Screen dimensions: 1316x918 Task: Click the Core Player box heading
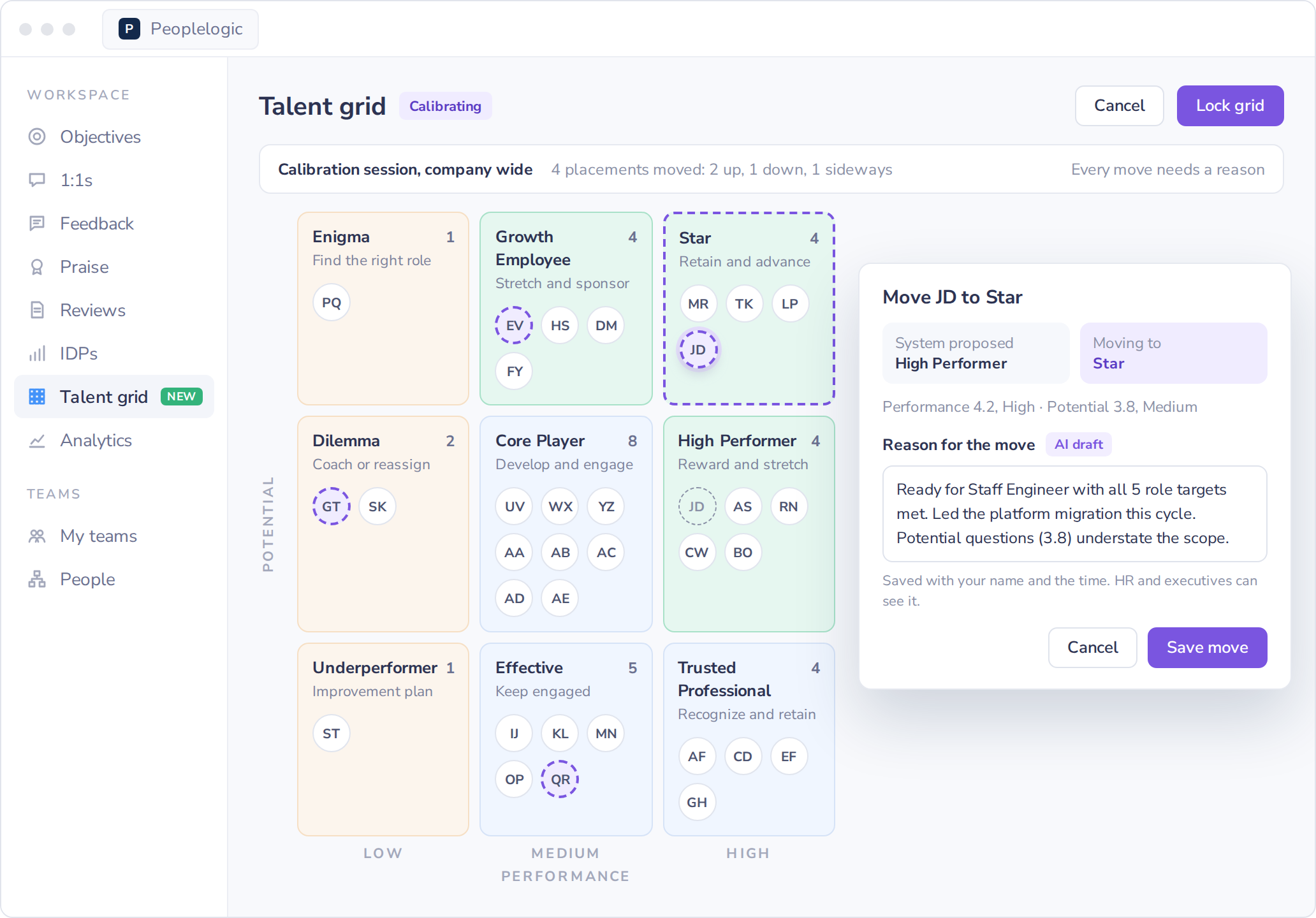(x=540, y=441)
